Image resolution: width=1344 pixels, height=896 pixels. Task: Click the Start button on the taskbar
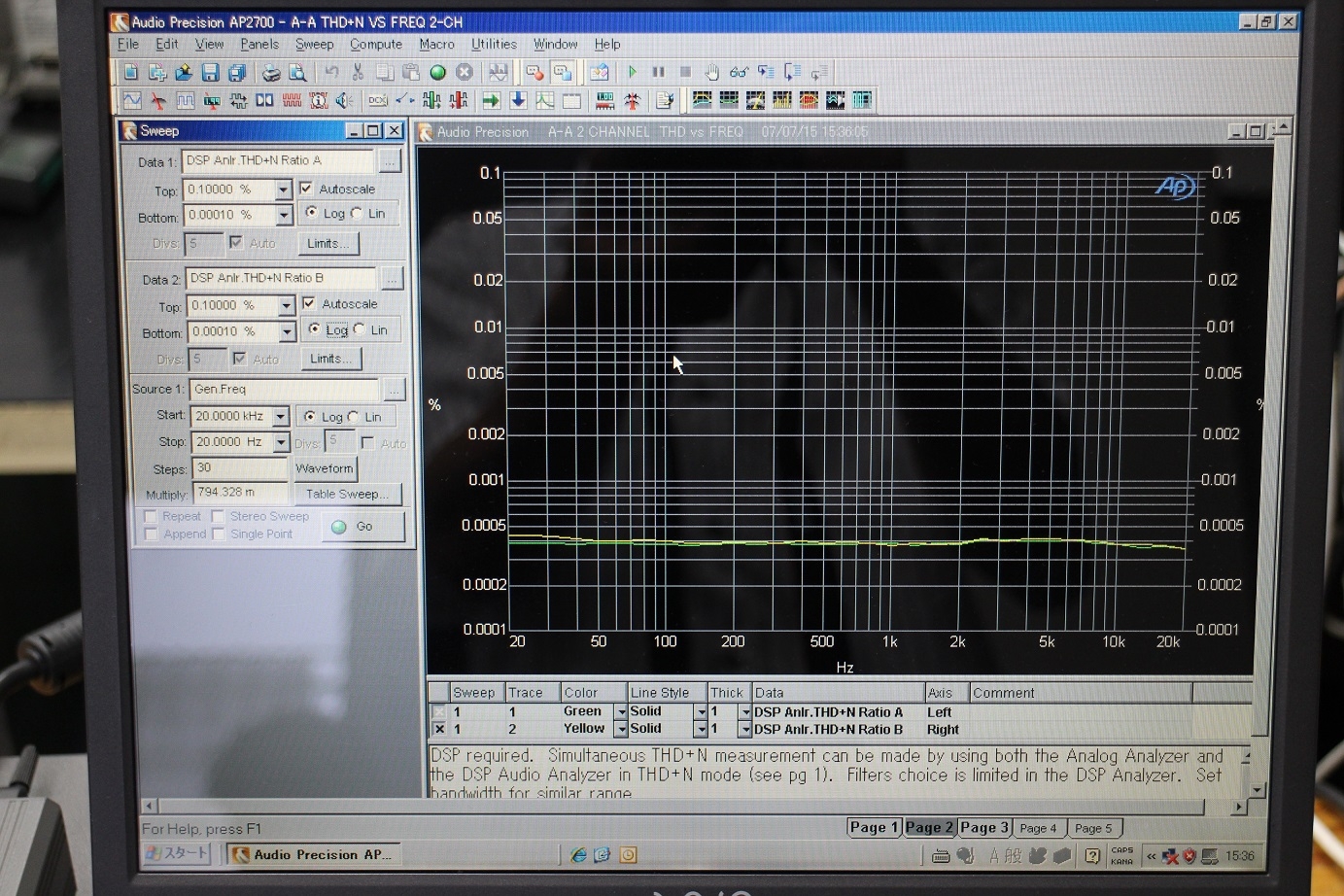tap(178, 853)
